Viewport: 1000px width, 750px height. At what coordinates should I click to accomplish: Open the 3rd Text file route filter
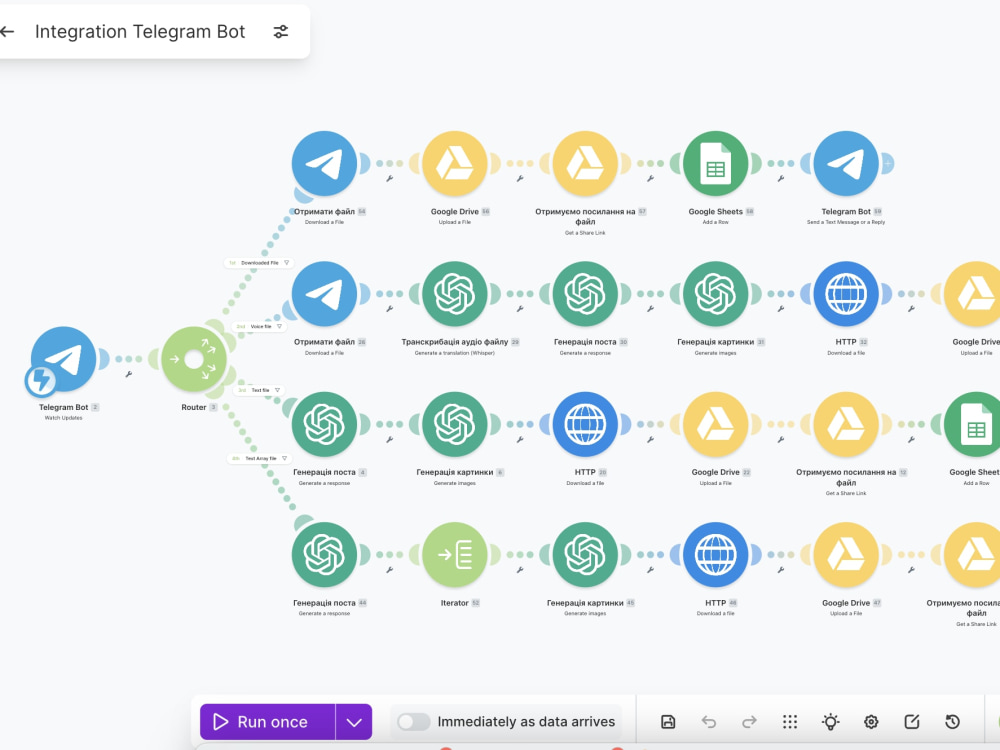[258, 390]
